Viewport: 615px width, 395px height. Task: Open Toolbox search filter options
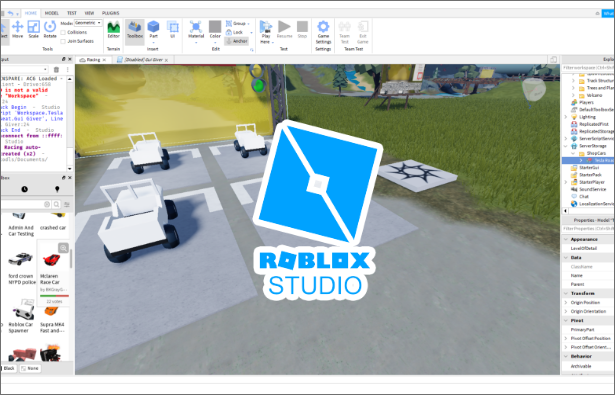[67, 204]
